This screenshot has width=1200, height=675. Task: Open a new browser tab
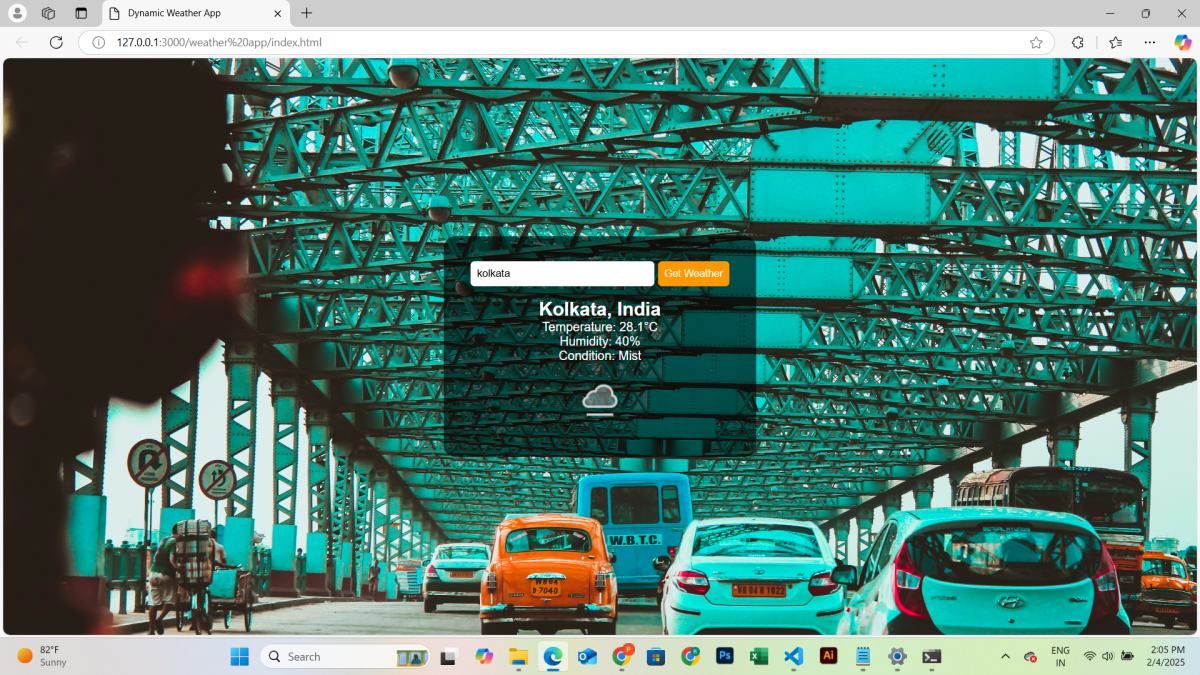[x=306, y=13]
